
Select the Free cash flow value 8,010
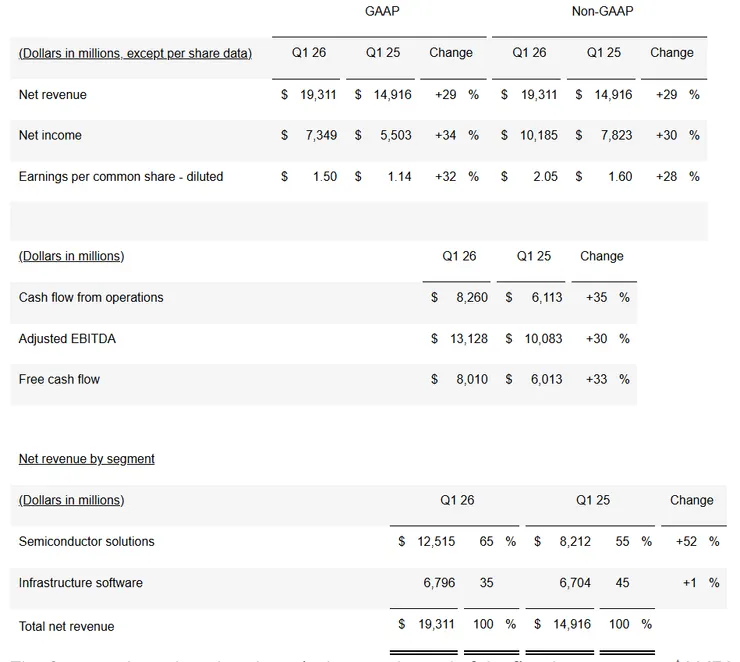(x=472, y=379)
